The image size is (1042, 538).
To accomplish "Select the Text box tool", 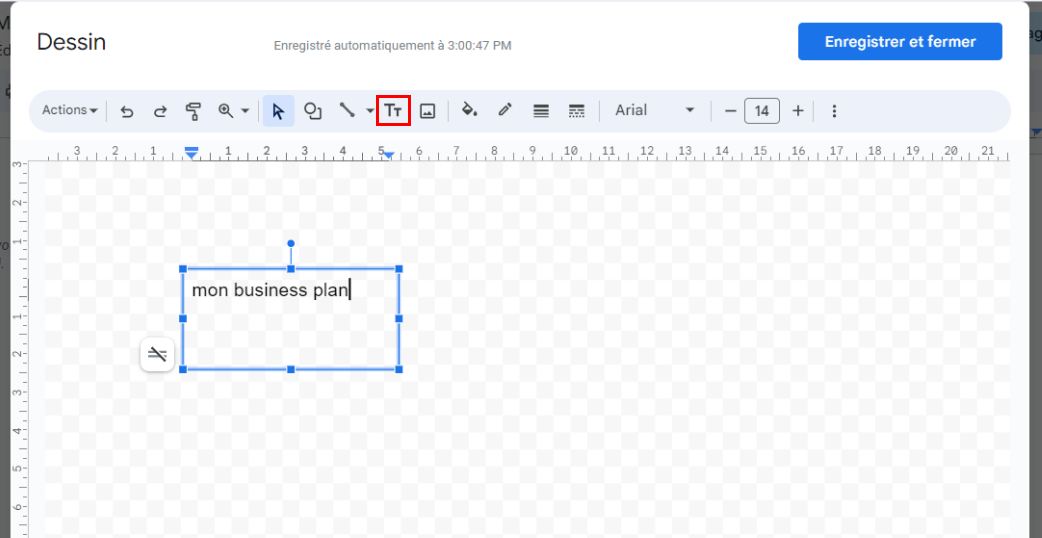I will [393, 111].
